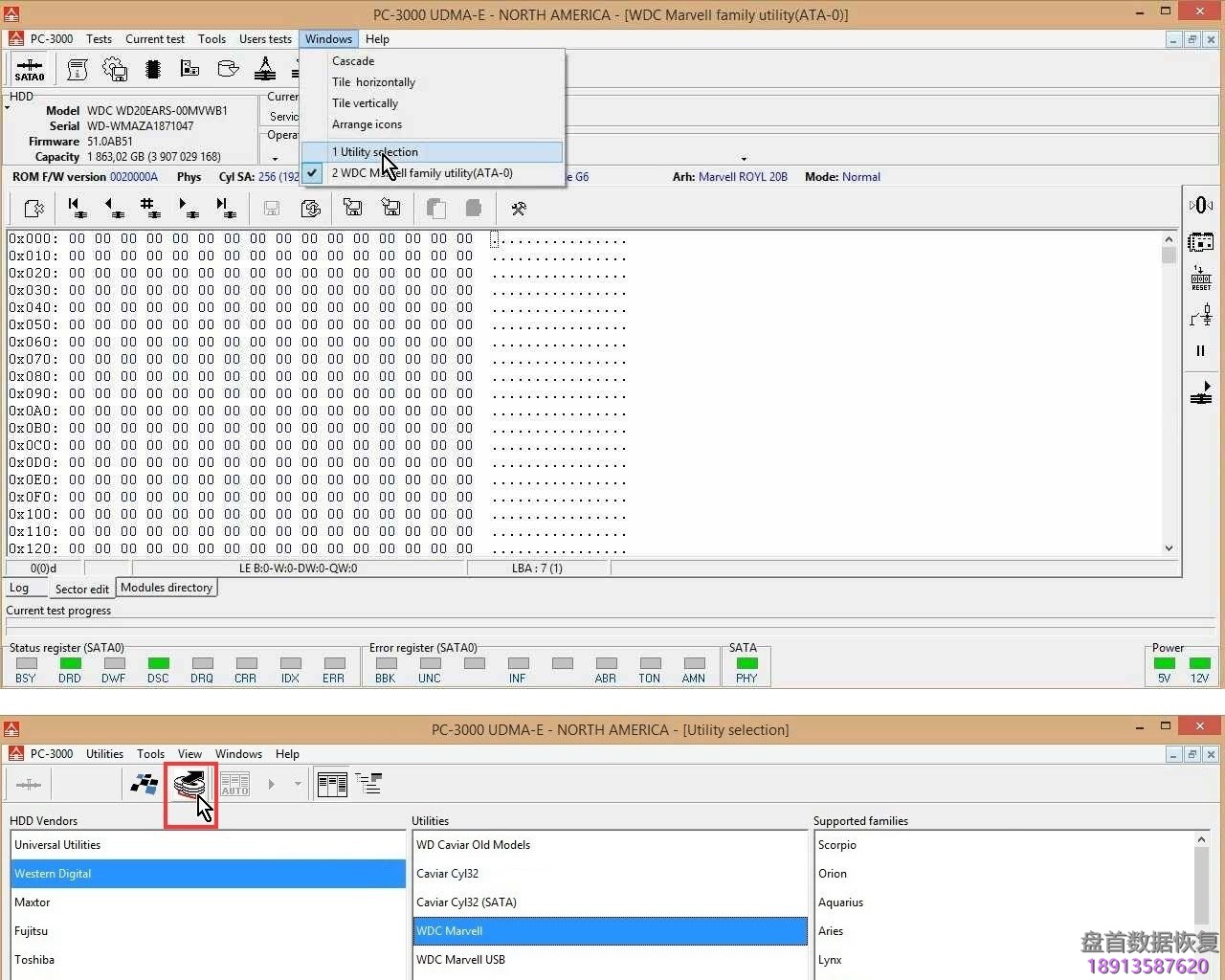This screenshot has width=1225, height=980.
Task: Click the RESET counter icon in right sidebar
Action: click(1200, 278)
